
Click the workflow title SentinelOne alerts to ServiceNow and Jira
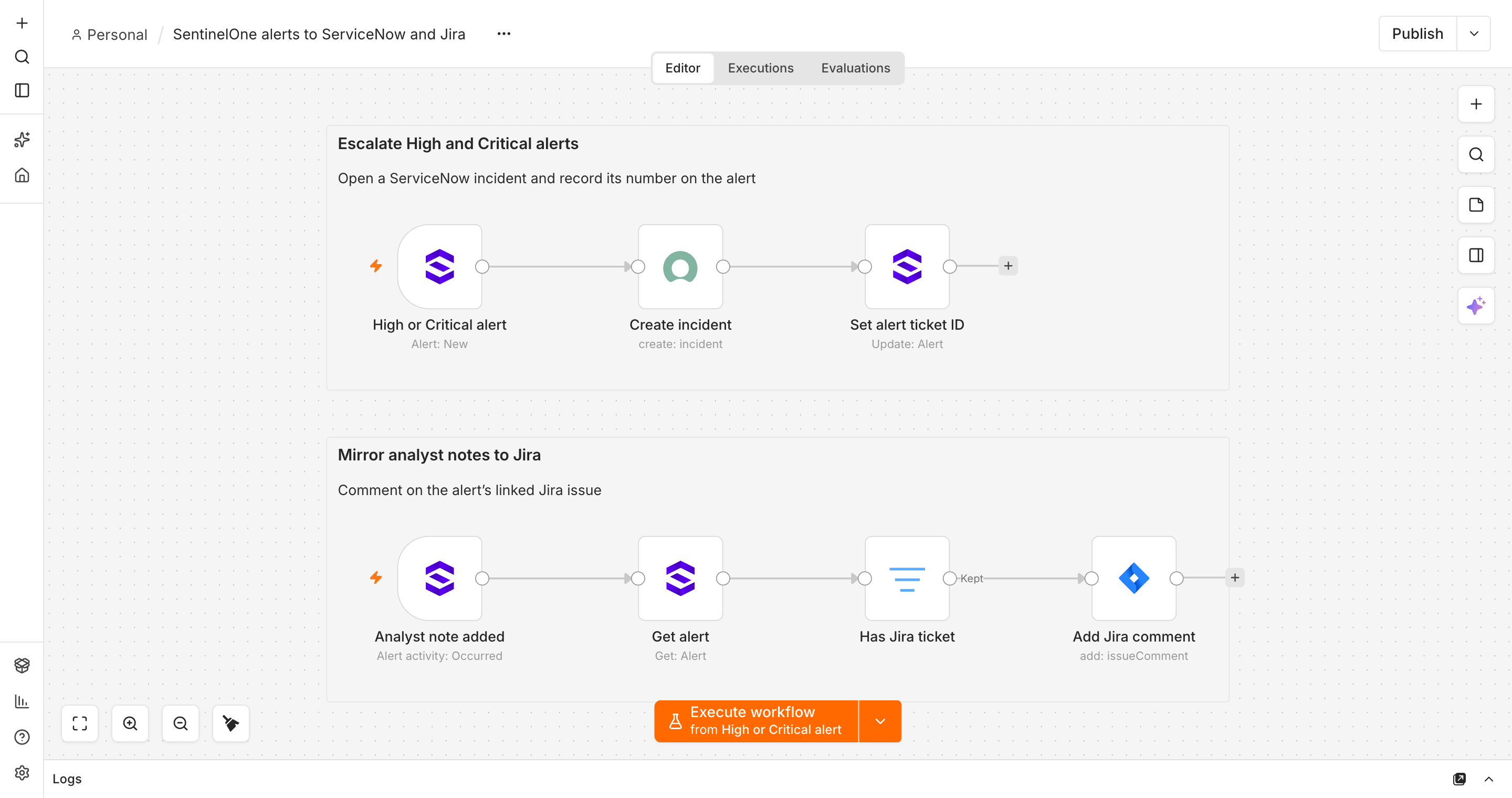(x=319, y=34)
